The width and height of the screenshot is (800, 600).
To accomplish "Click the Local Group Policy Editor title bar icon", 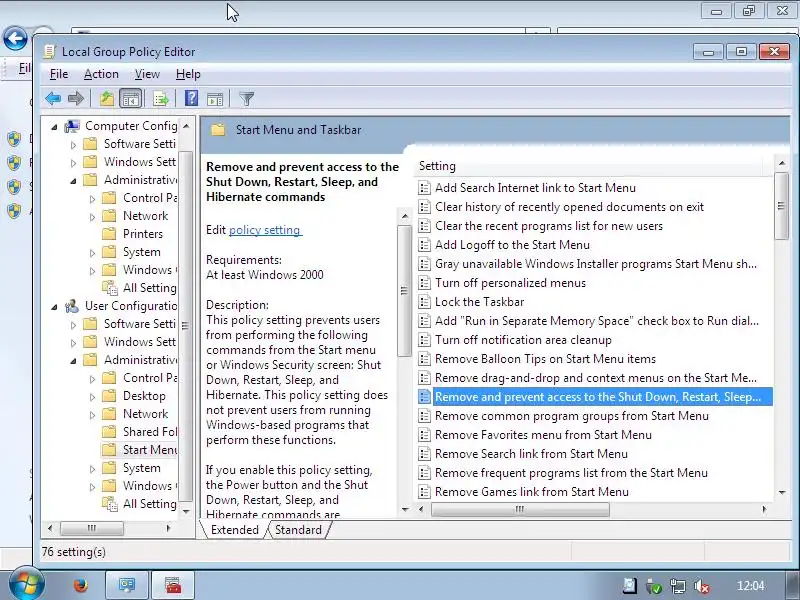I will point(49,52).
